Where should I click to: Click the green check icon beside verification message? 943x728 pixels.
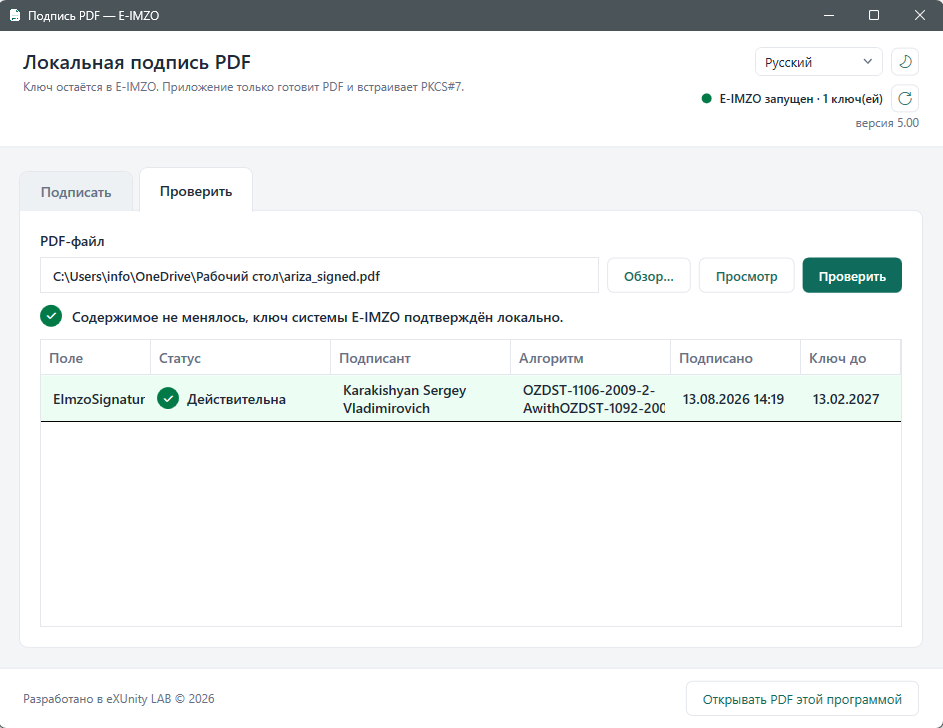pyautogui.click(x=51, y=316)
